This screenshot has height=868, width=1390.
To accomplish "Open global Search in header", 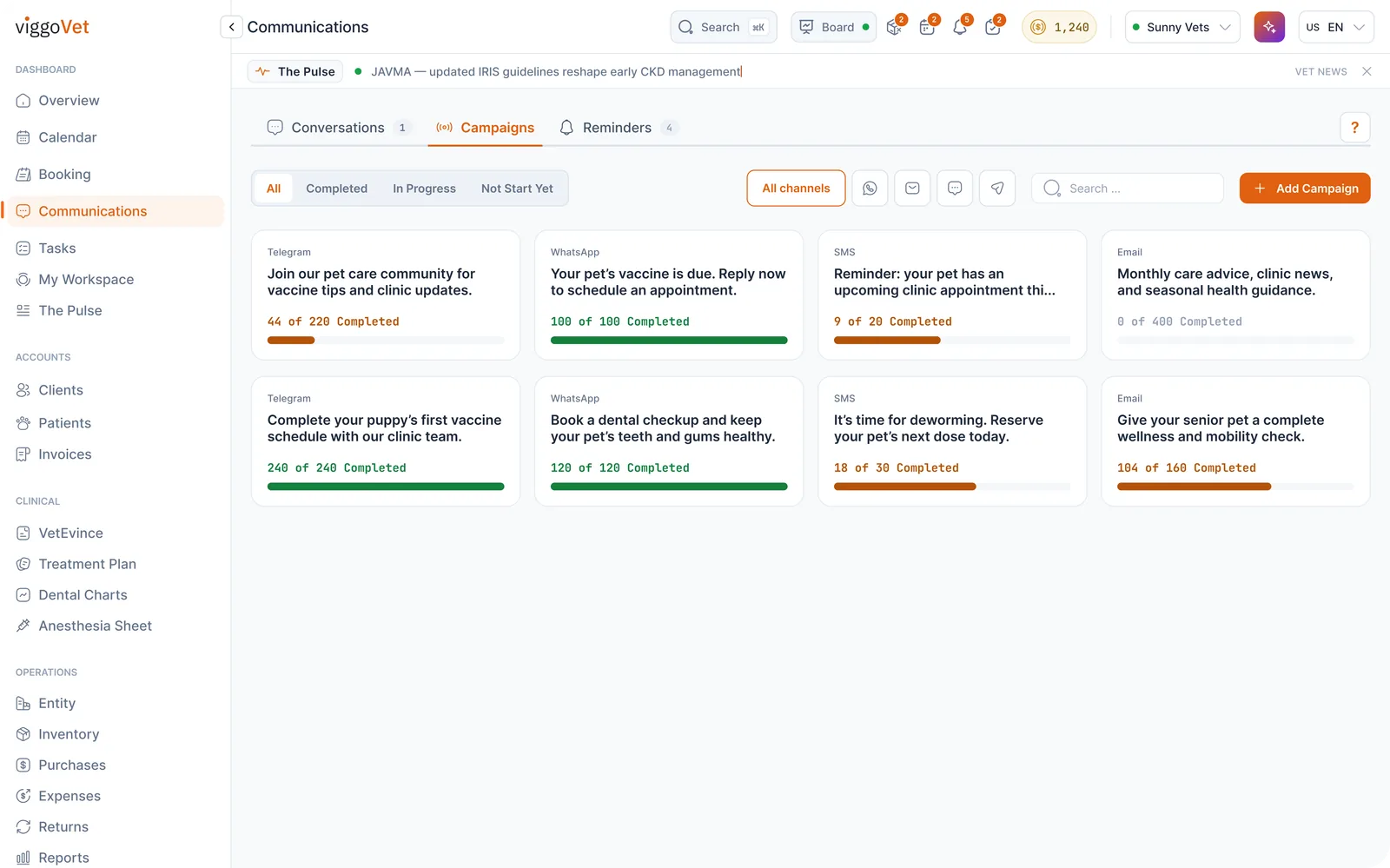I will 723,27.
